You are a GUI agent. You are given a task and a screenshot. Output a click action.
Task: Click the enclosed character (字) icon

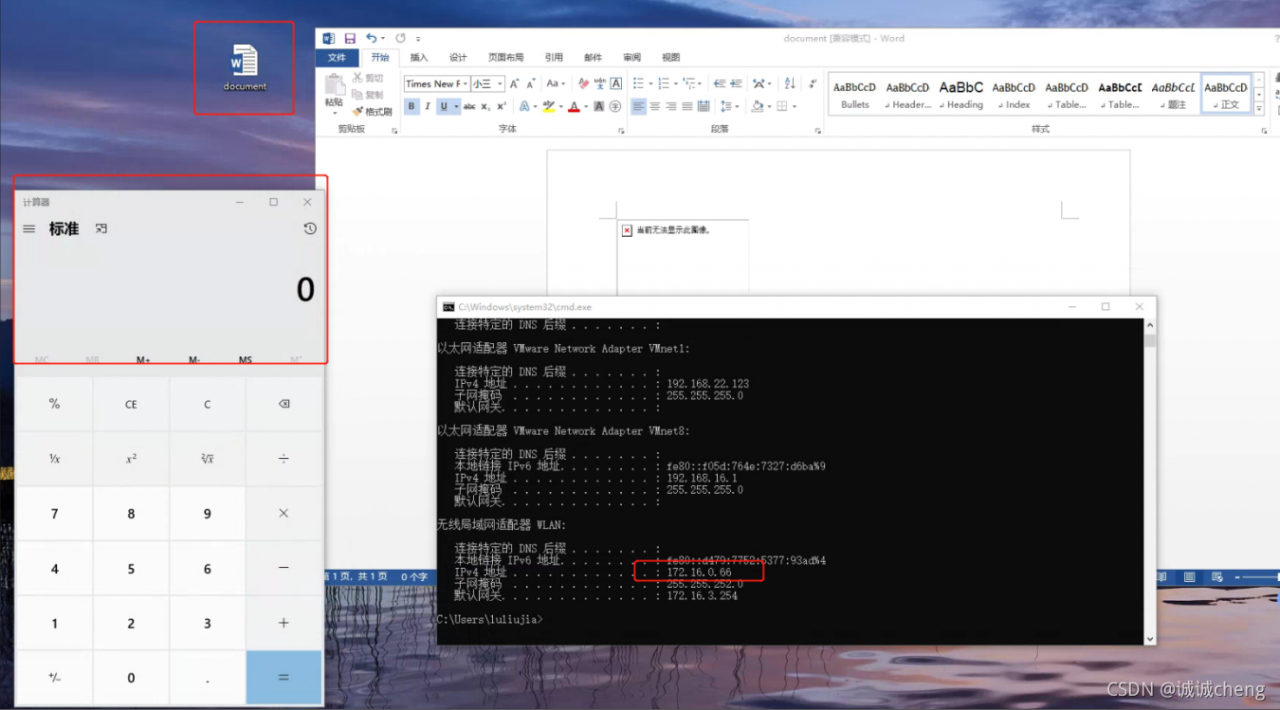(x=615, y=106)
